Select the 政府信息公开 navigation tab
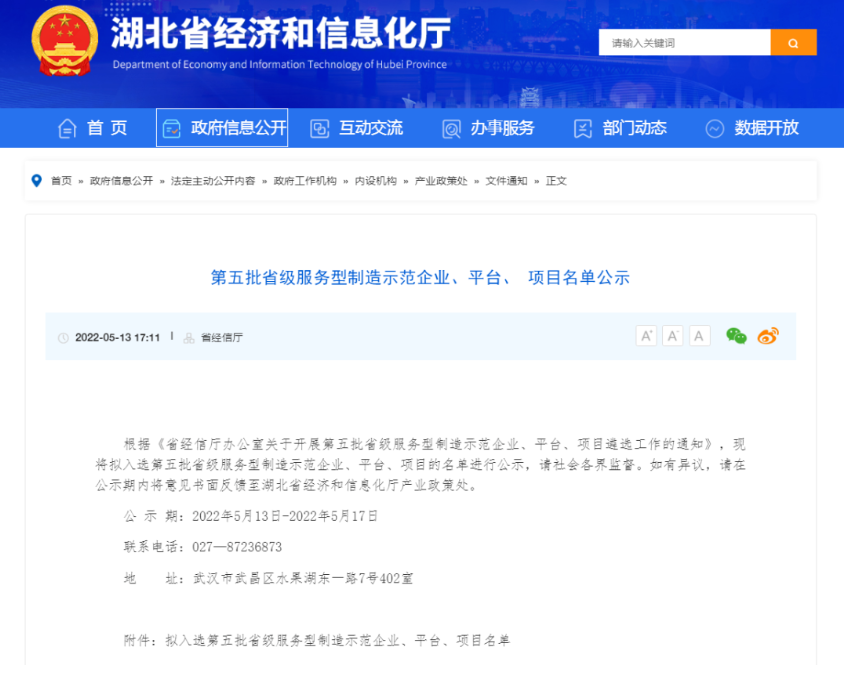 (222, 128)
